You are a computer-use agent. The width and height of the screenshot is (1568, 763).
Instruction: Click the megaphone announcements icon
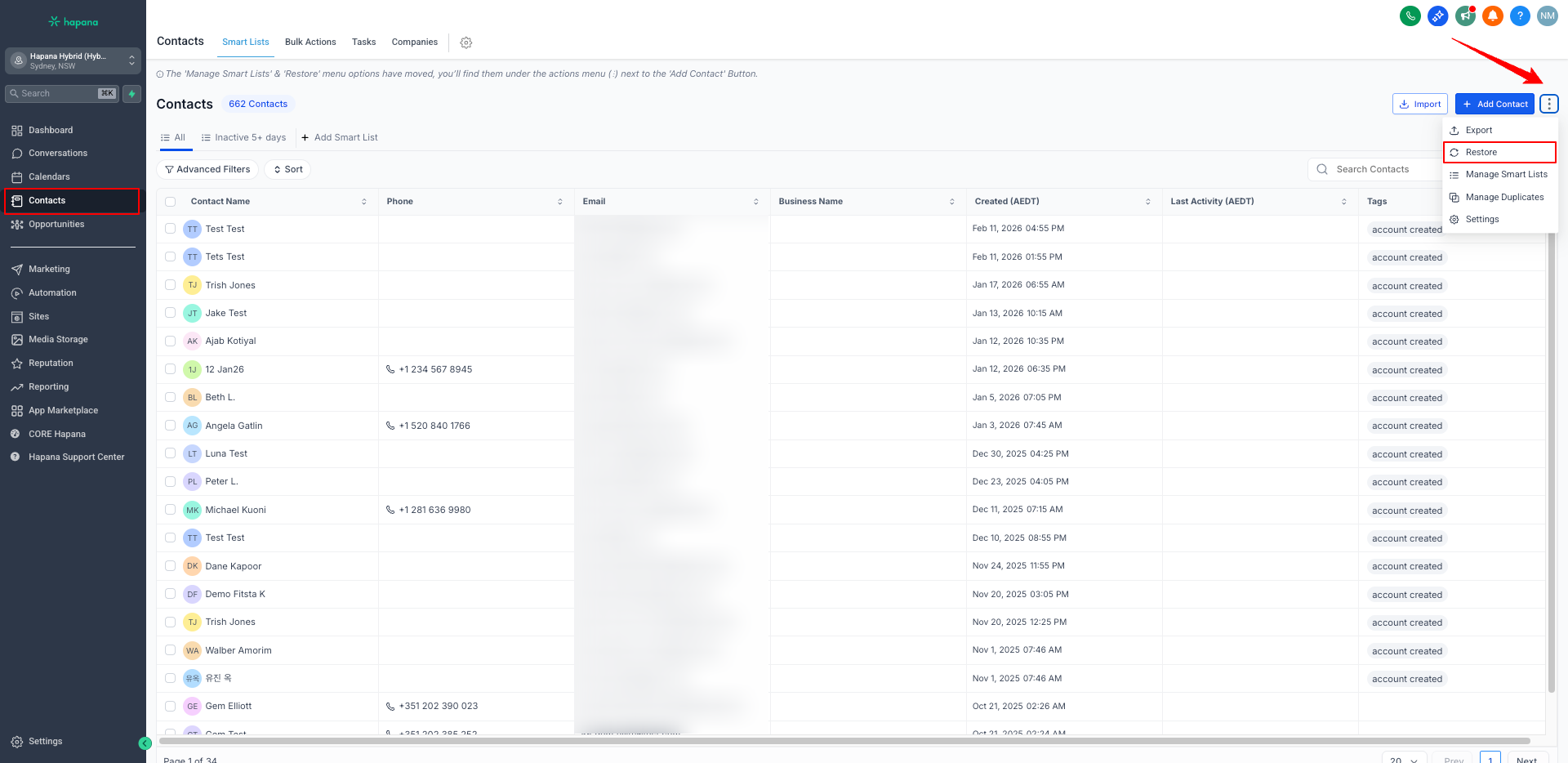(1465, 16)
